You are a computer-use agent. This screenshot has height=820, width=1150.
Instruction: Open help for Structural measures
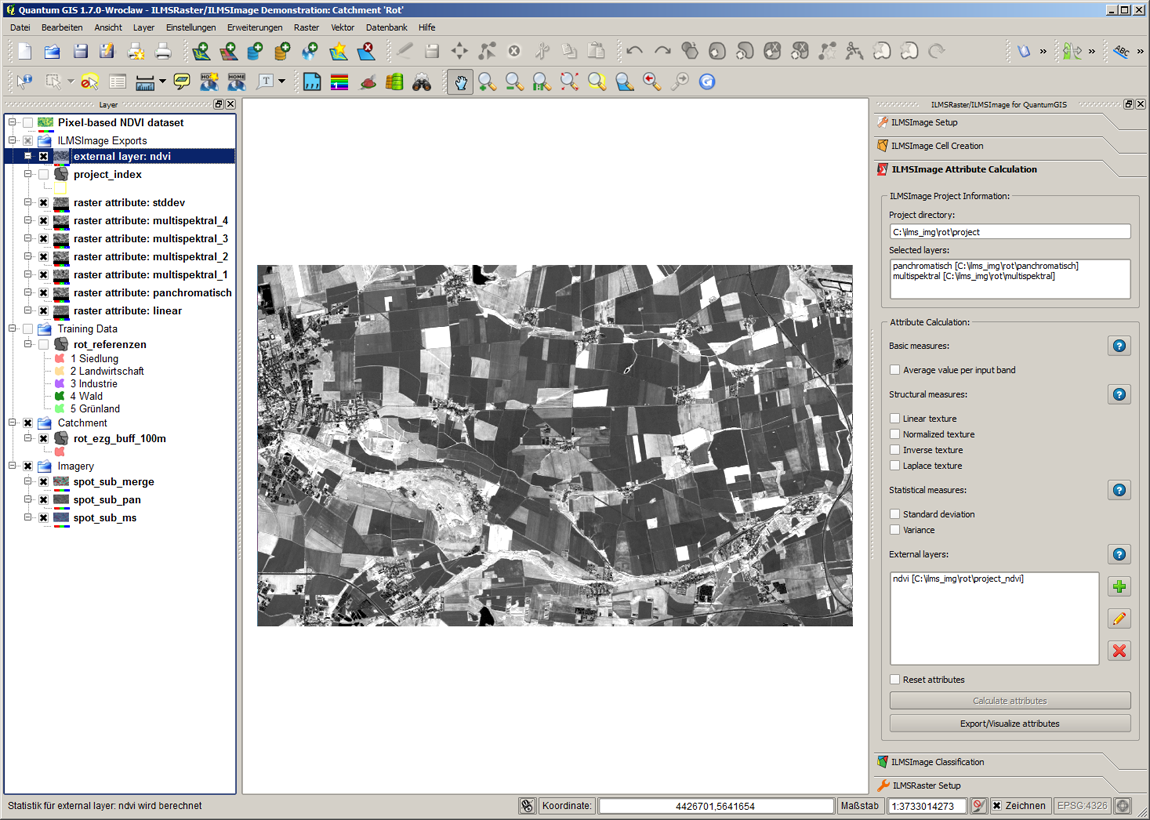(1119, 395)
